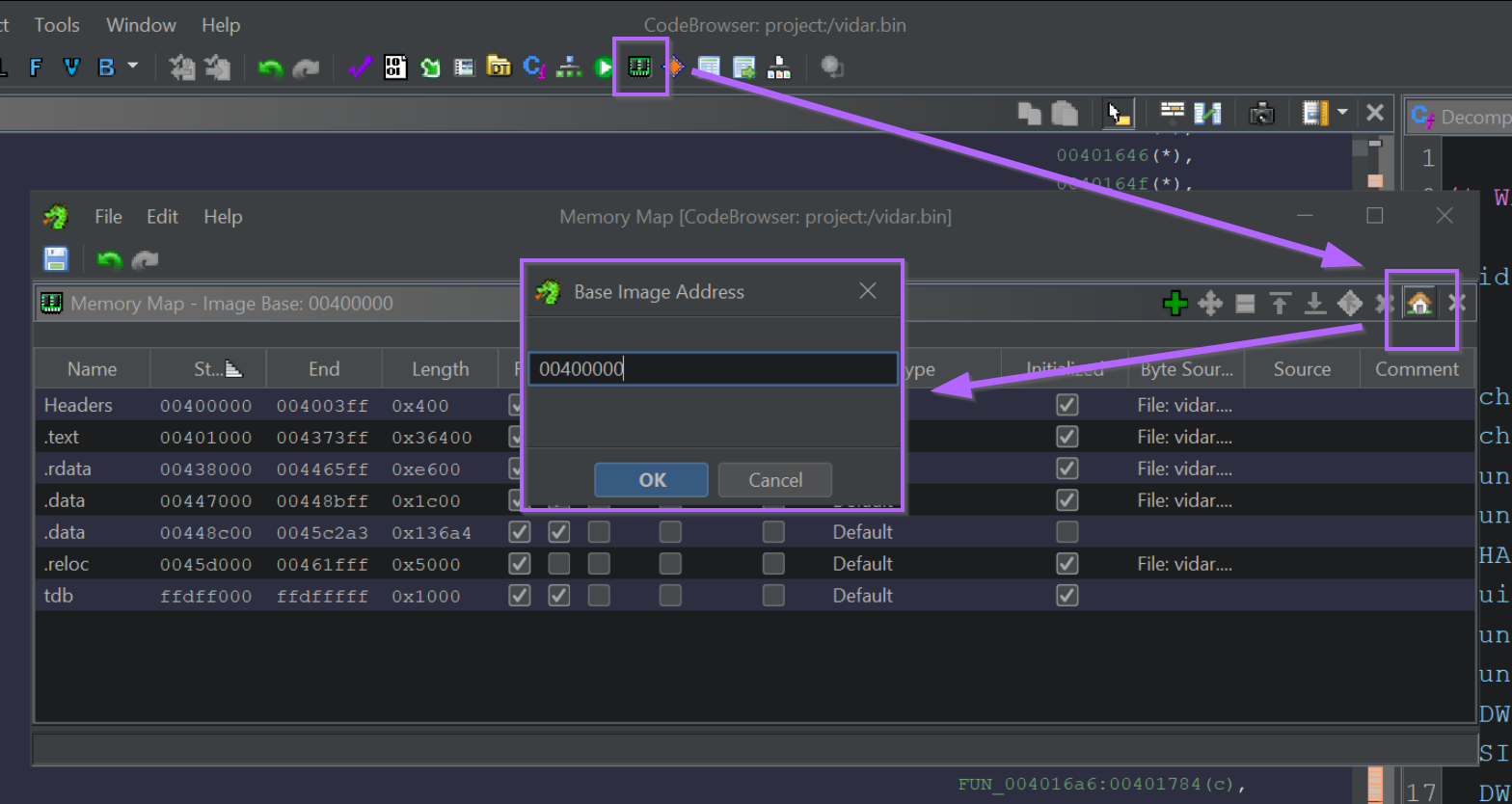Click the Split Block icon in Memory Map
The height and width of the screenshot is (804, 1512).
tap(1245, 304)
